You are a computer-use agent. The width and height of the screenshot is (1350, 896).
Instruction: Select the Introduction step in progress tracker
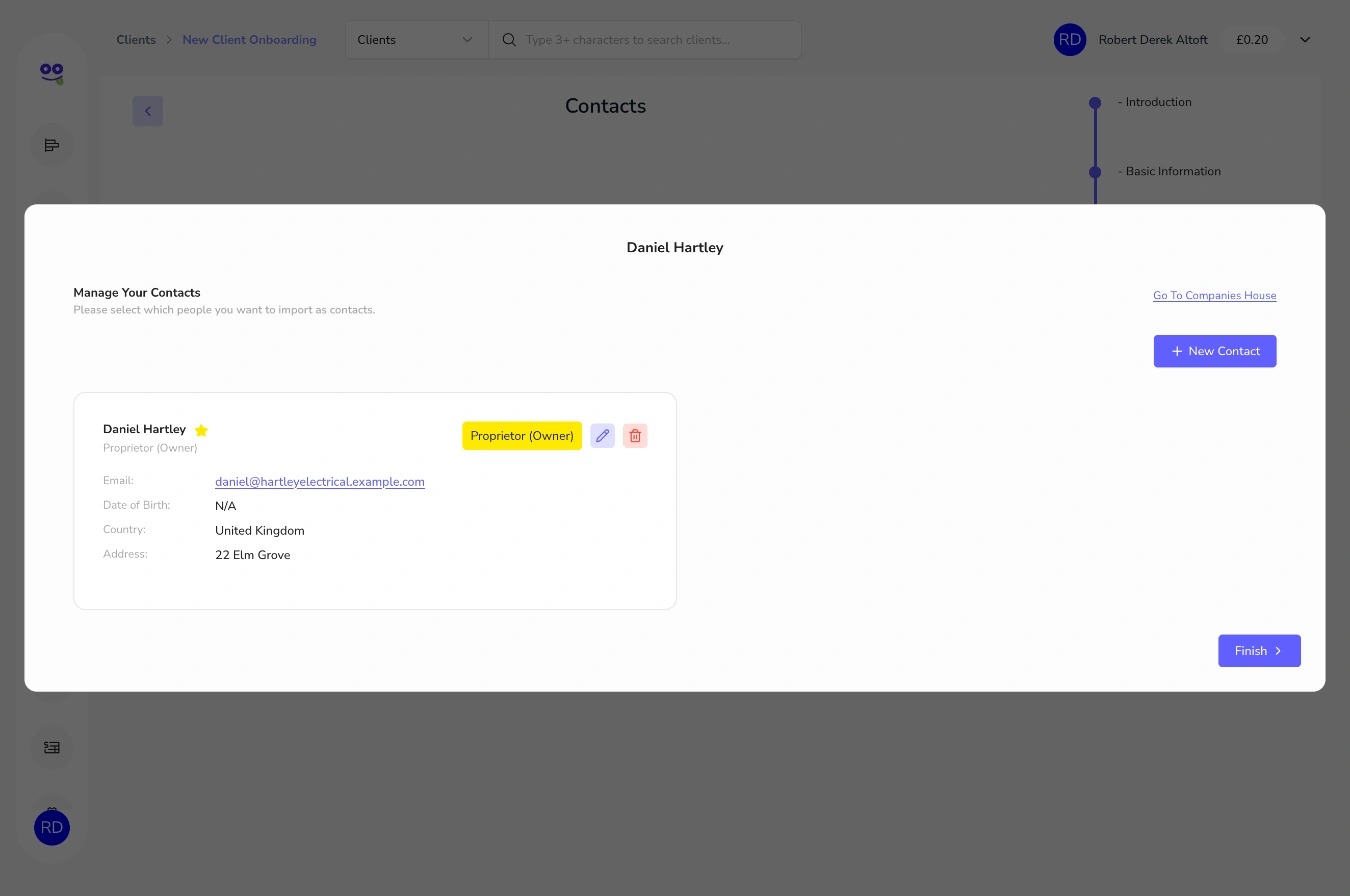[x=1154, y=102]
